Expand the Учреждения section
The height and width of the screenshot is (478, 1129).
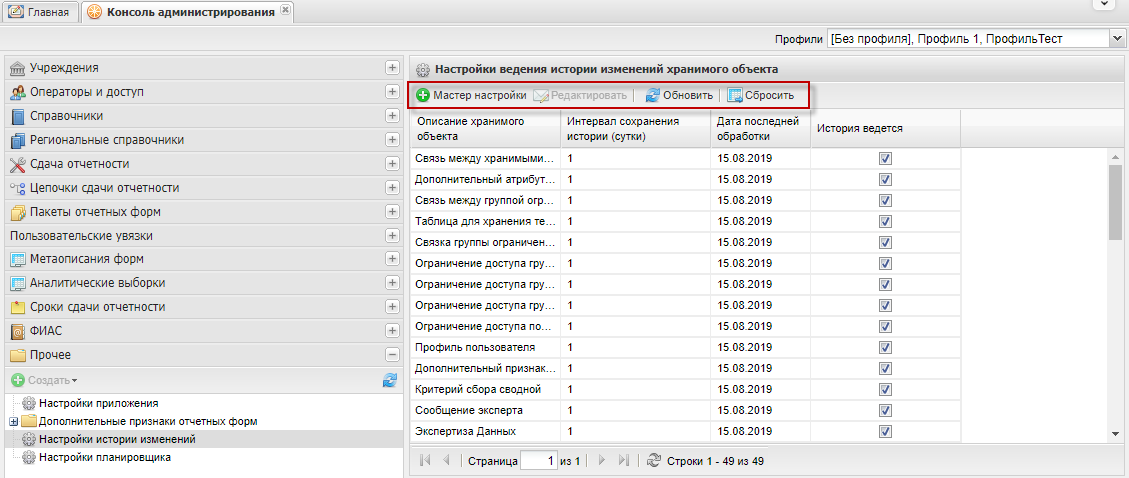(392, 68)
